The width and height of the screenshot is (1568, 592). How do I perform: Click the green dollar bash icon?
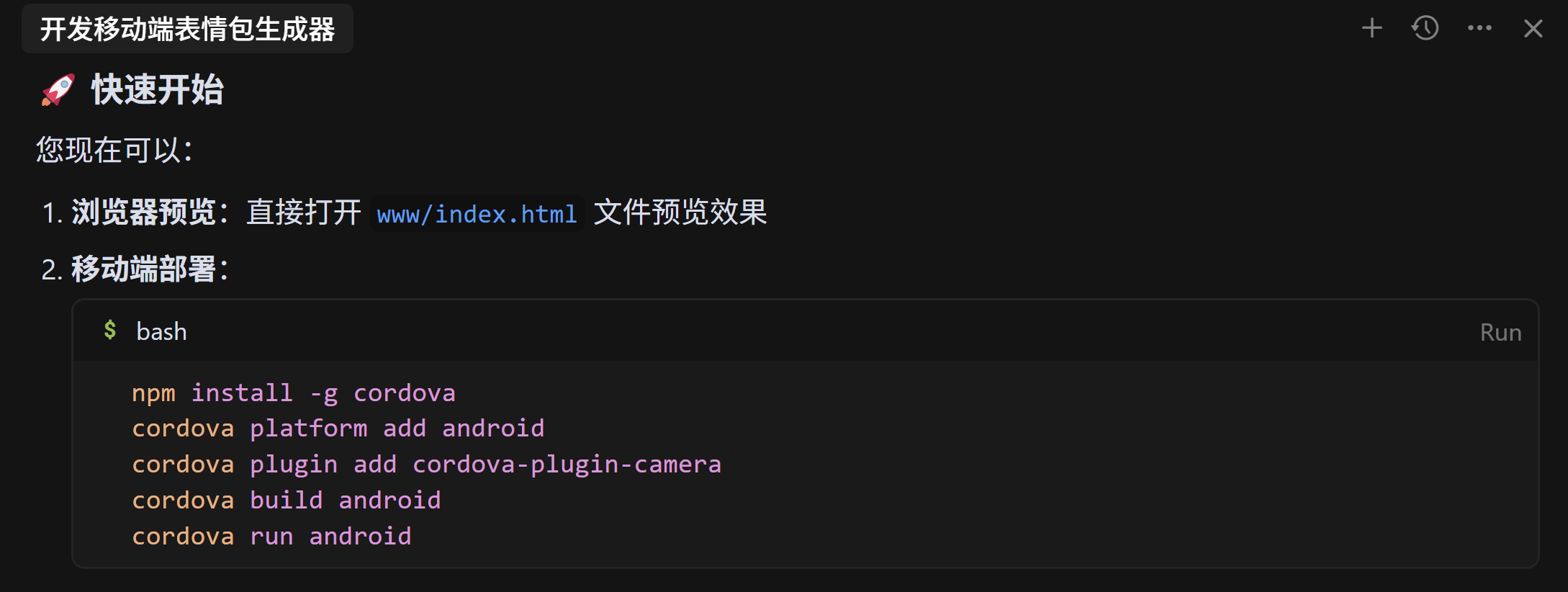click(x=110, y=330)
